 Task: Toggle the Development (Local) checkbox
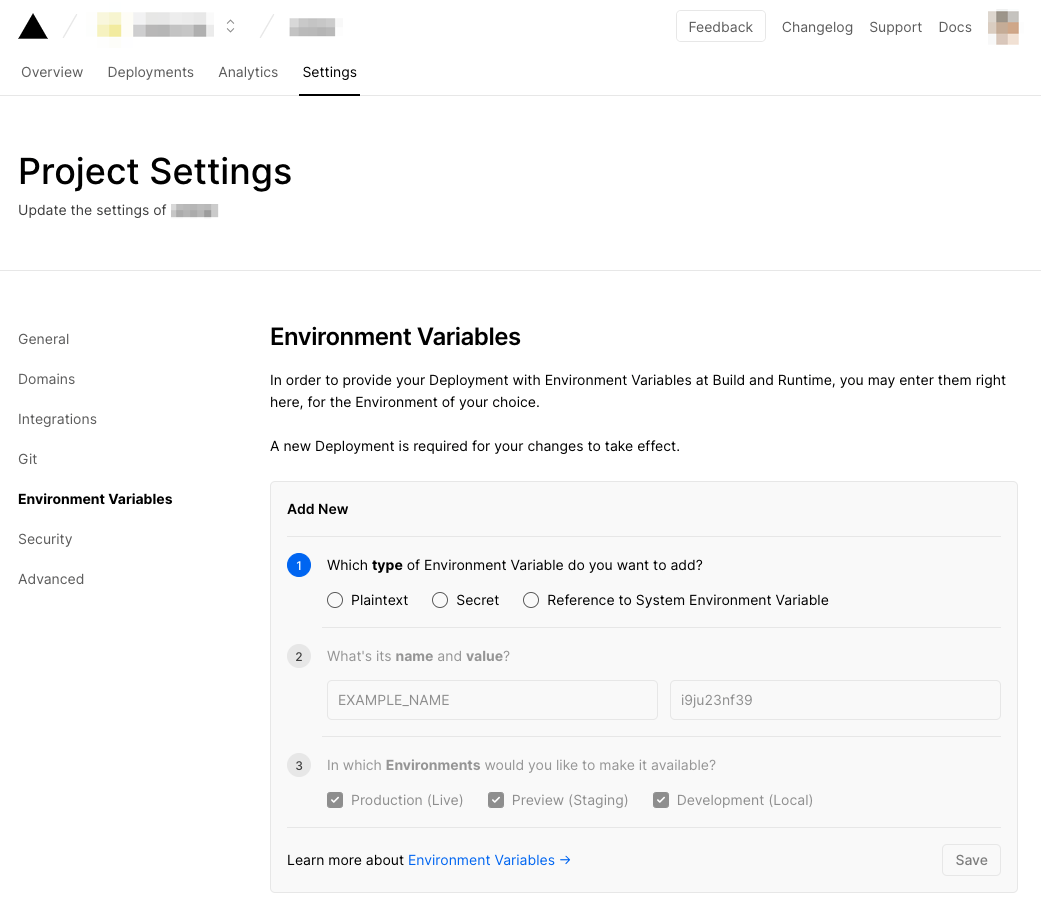661,800
